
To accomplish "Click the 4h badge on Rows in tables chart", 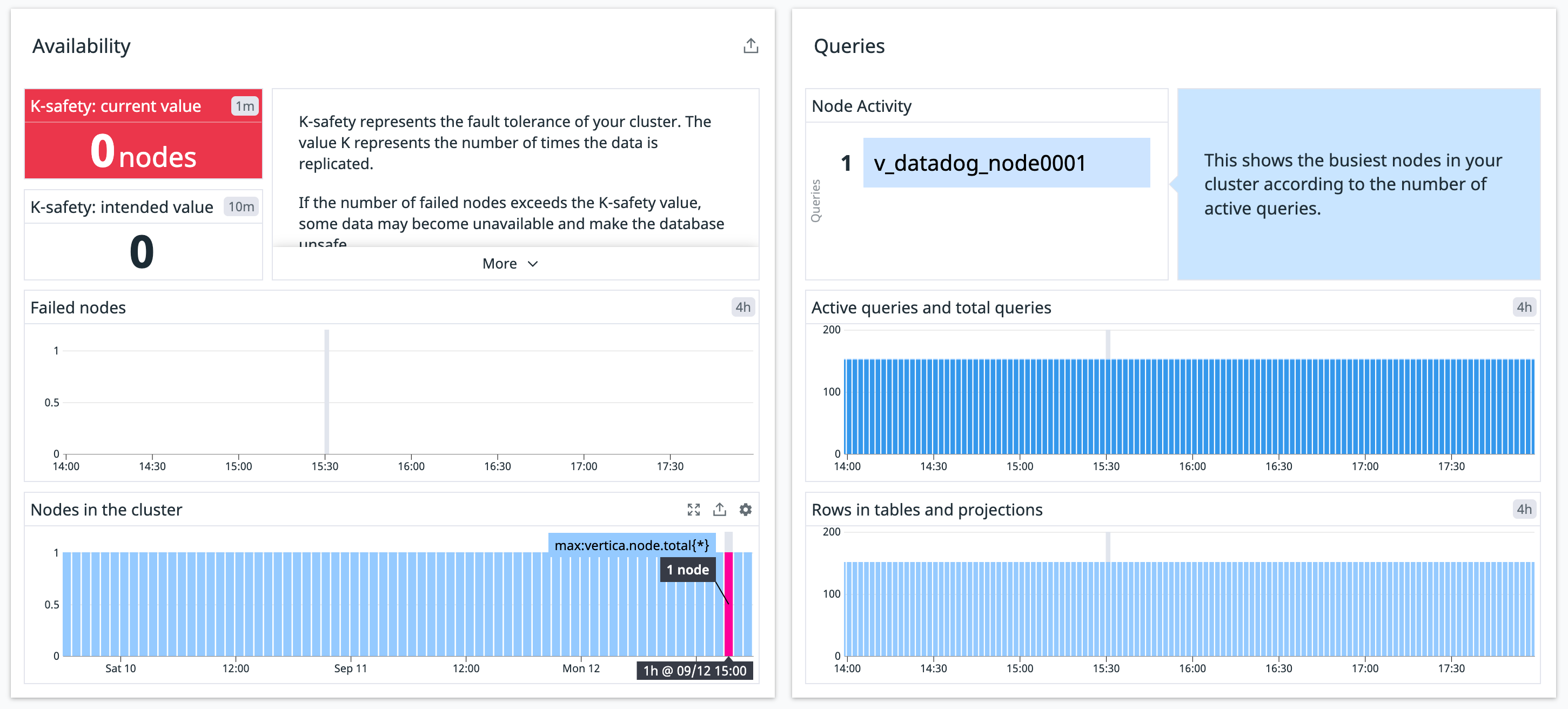I will pos(1524,510).
